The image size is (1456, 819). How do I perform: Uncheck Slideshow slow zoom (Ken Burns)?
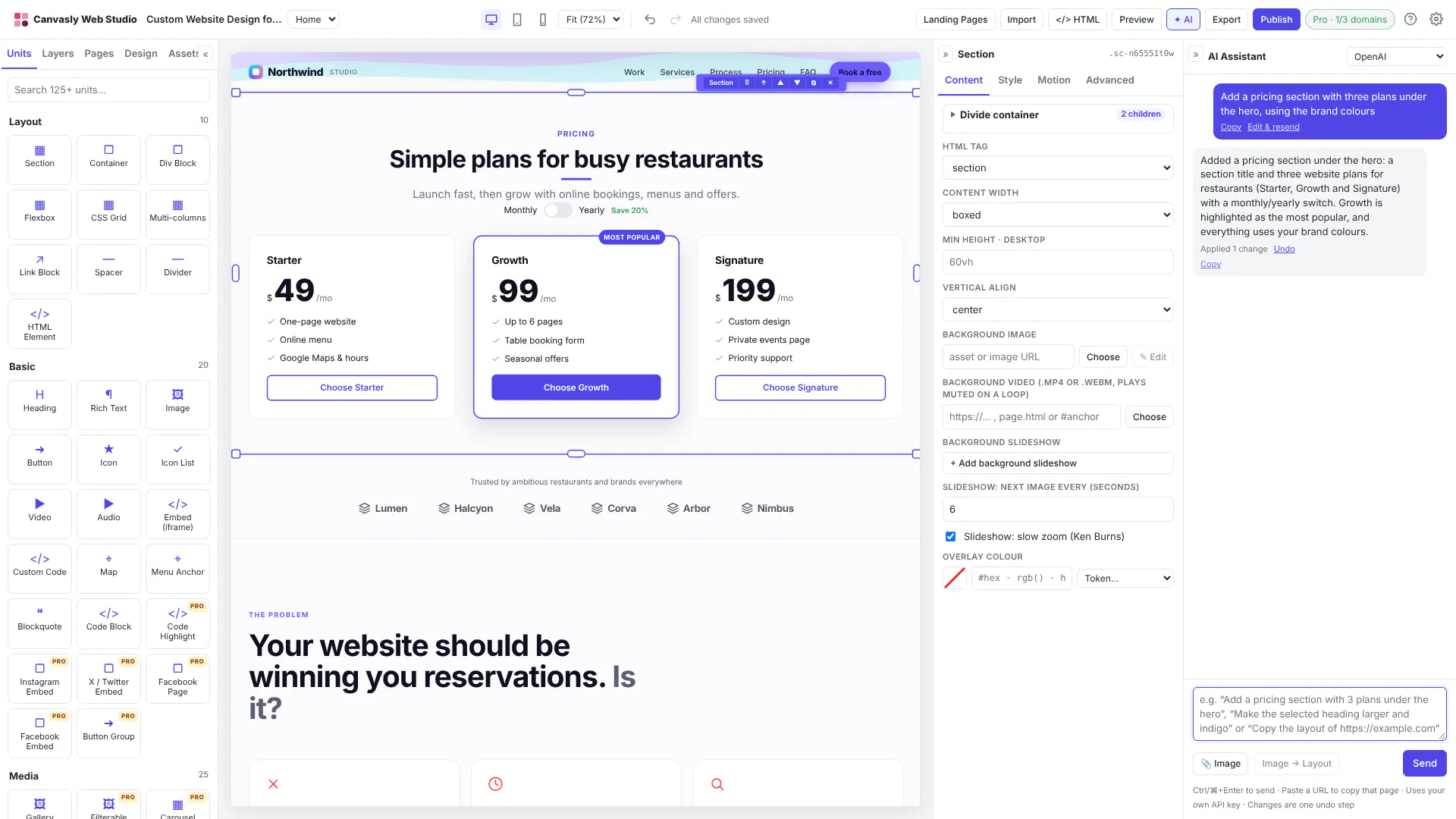coord(950,537)
